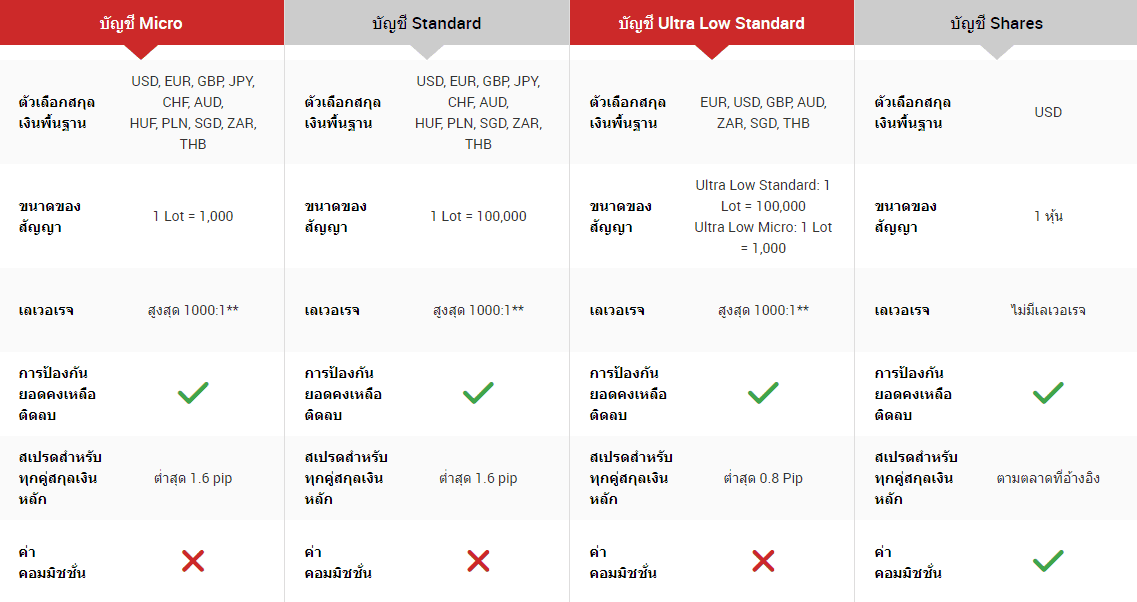Click Ultra Low Standard red commission X
The image size is (1137, 602).
click(x=763, y=561)
